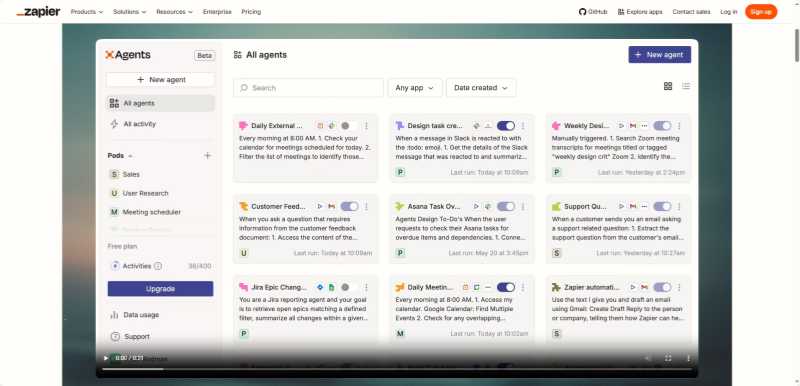Click the Beta badge

point(205,56)
